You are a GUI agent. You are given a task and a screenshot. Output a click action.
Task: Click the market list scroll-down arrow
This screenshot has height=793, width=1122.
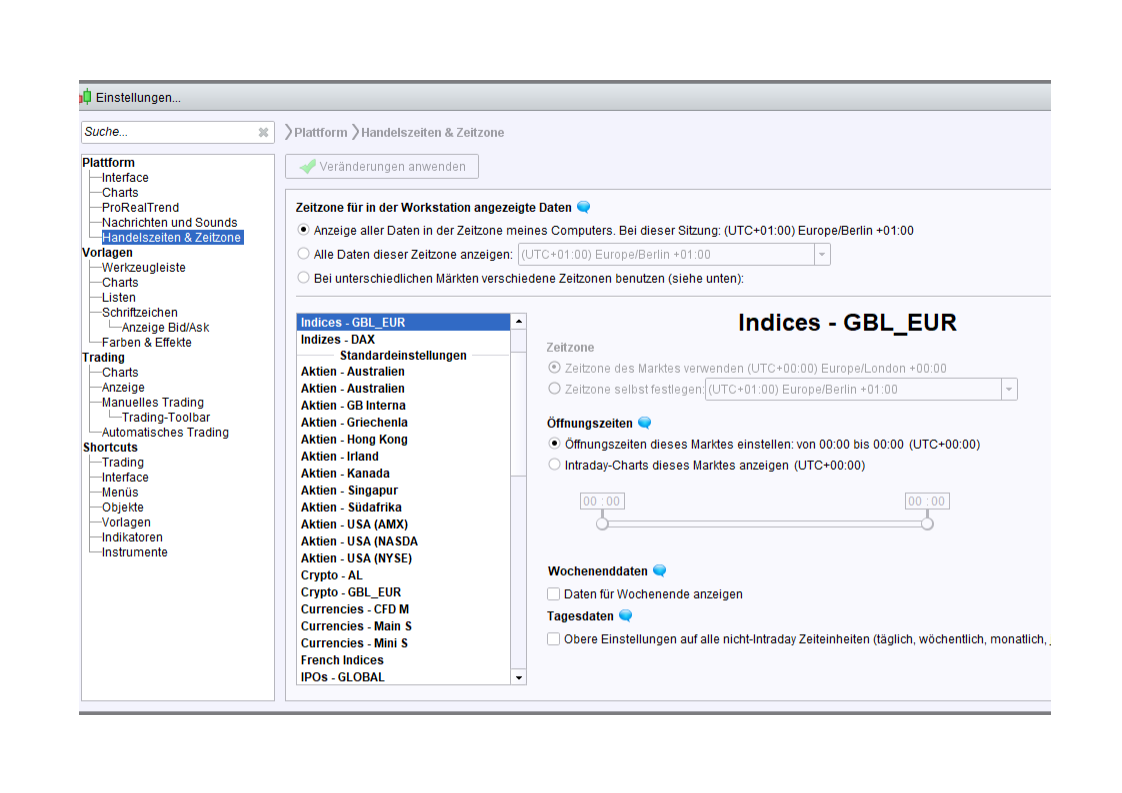point(519,677)
